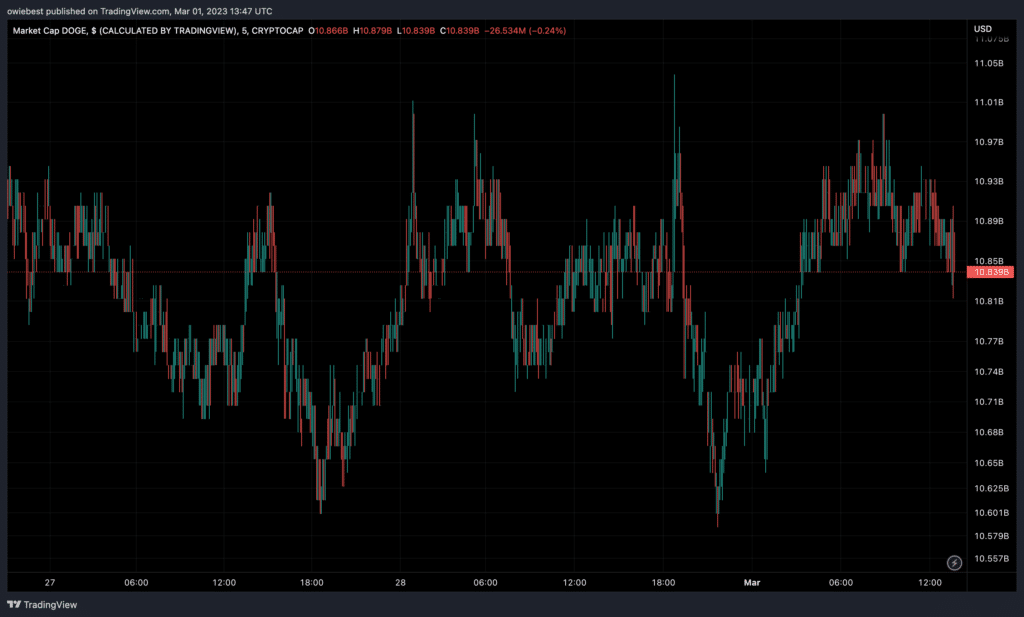Click the 10.81B price axis label
This screenshot has width=1024, height=617.
pos(989,301)
